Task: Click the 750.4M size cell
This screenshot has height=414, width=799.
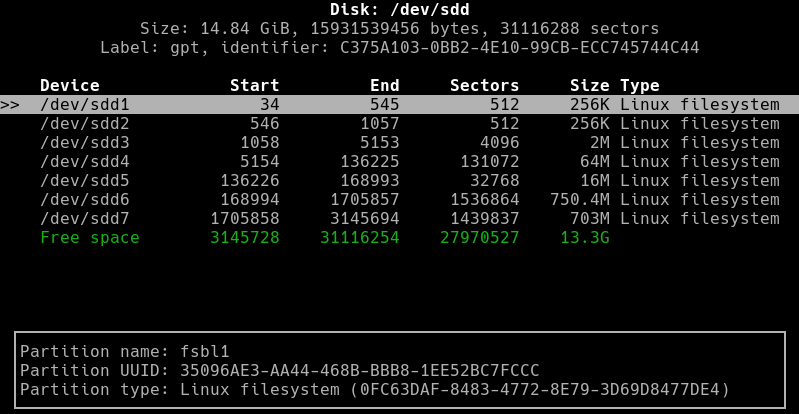Action: [x=580, y=200]
